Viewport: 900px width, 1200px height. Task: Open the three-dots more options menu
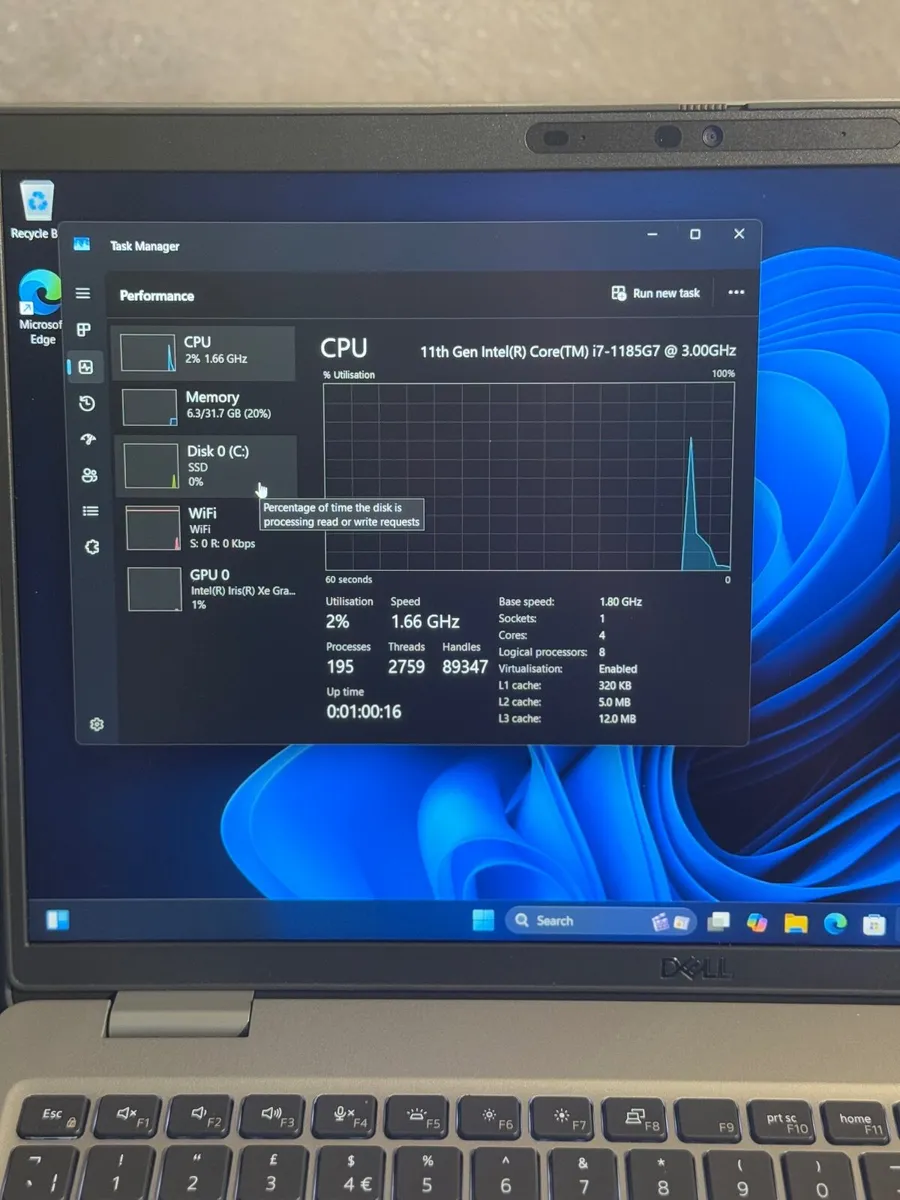(736, 293)
